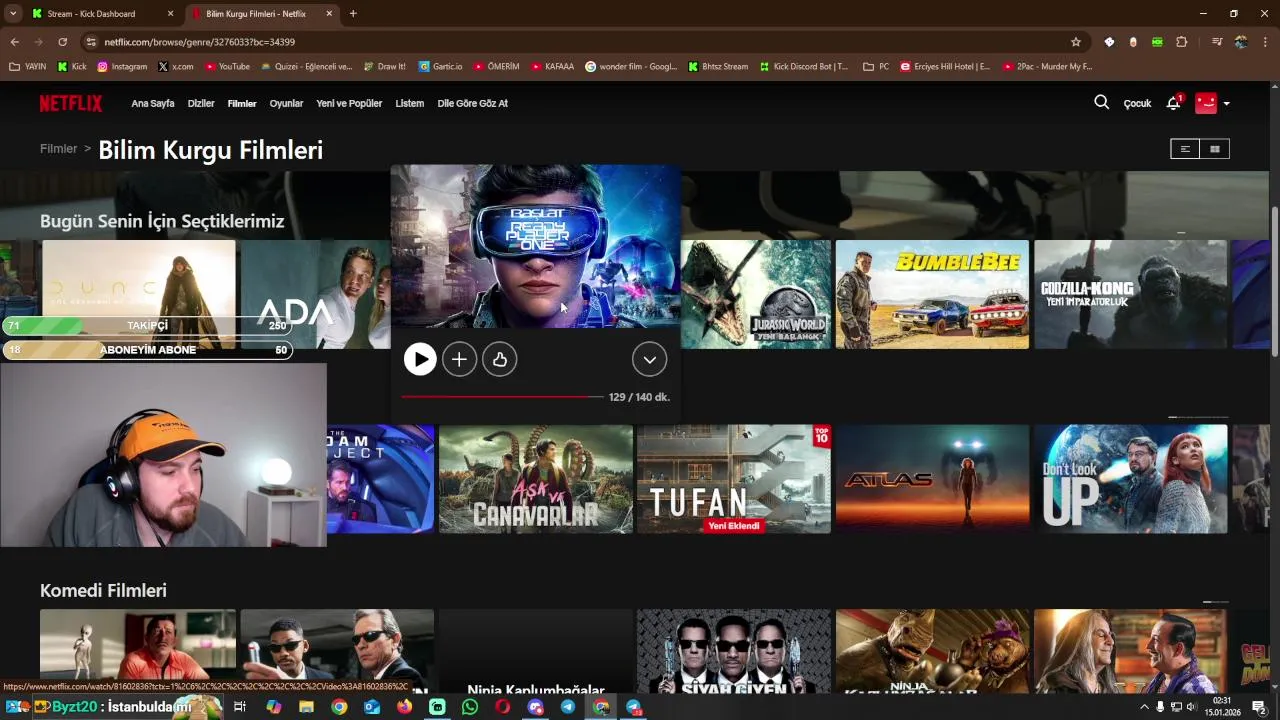1280x720 pixels.
Task: Bookmark this page with the star icon
Action: click(1076, 42)
